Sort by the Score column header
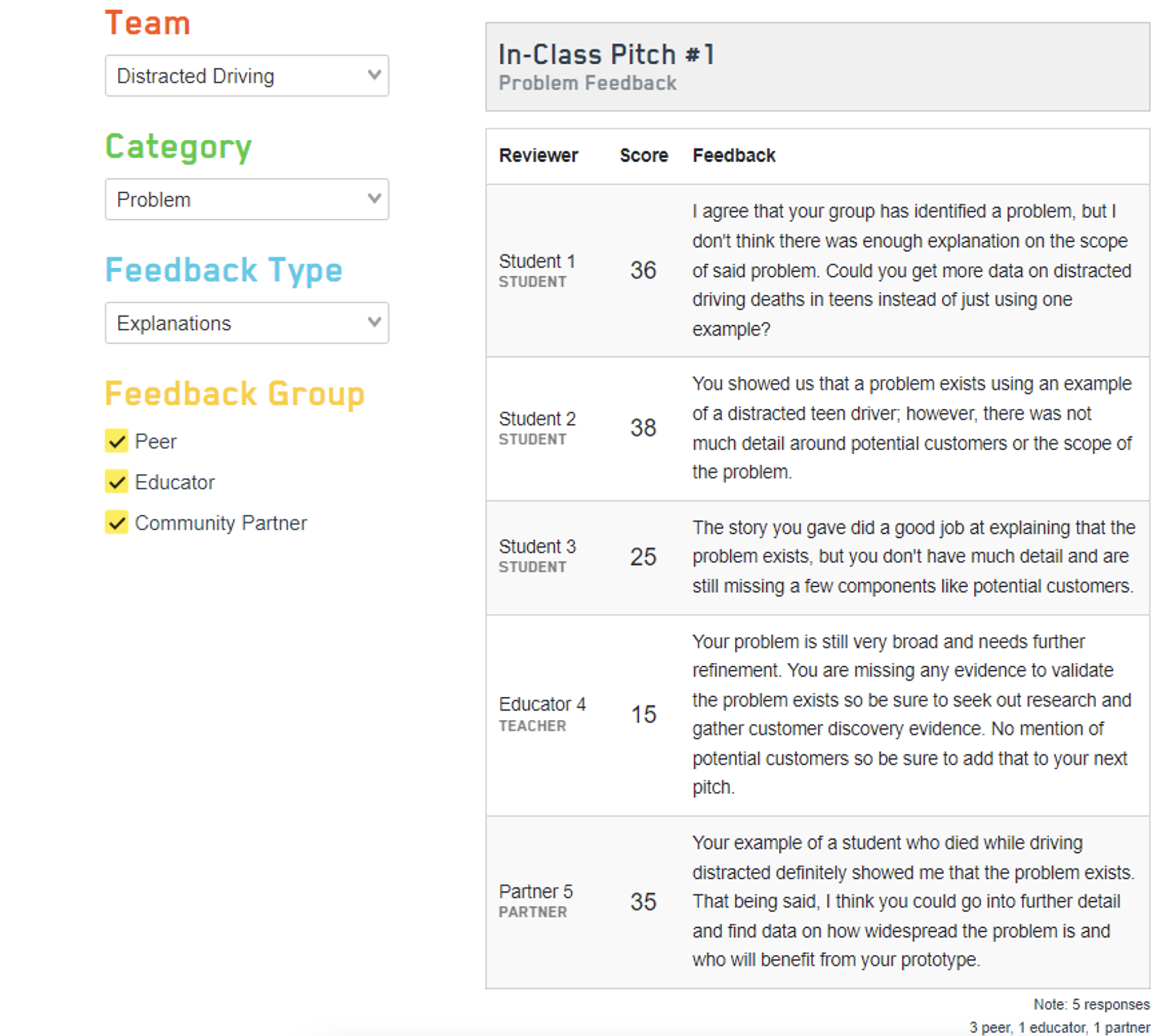The width and height of the screenshot is (1165, 1036). pos(643,156)
